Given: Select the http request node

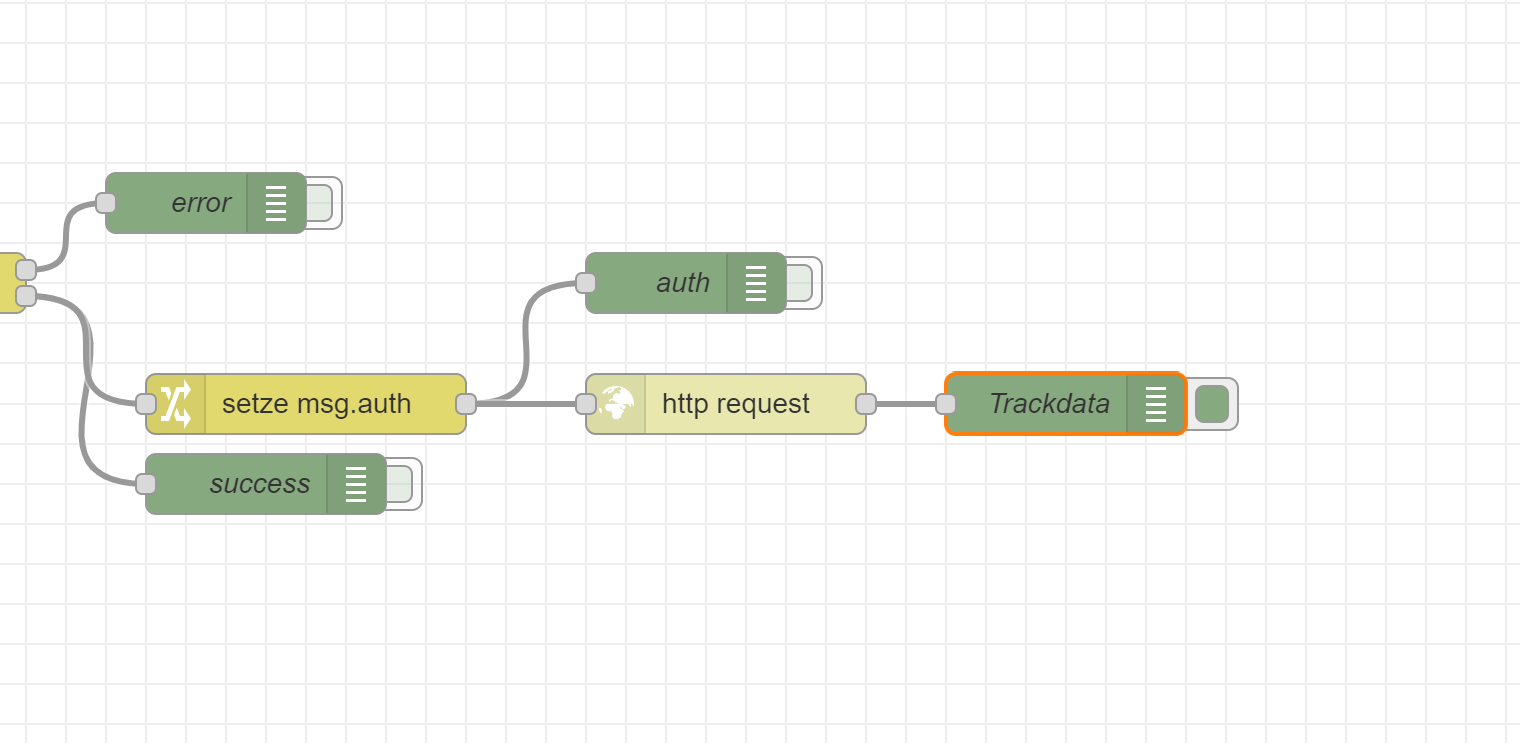Looking at the screenshot, I should [x=726, y=404].
